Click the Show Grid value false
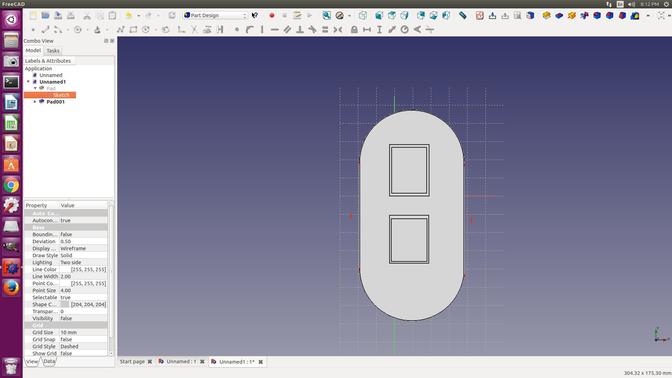 pos(83,353)
